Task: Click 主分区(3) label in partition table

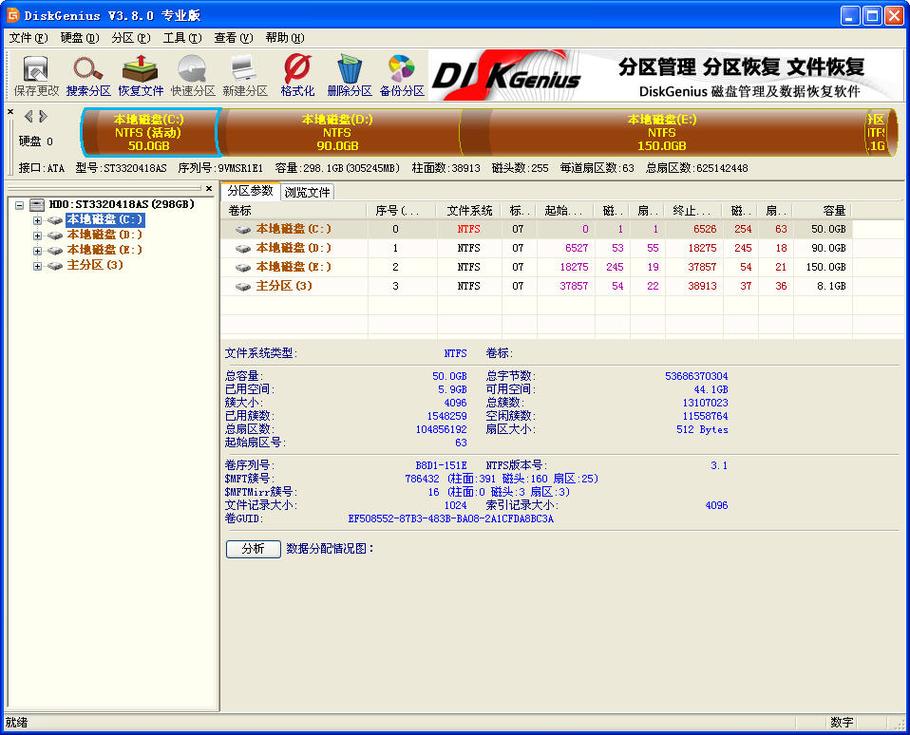Action: (x=284, y=286)
